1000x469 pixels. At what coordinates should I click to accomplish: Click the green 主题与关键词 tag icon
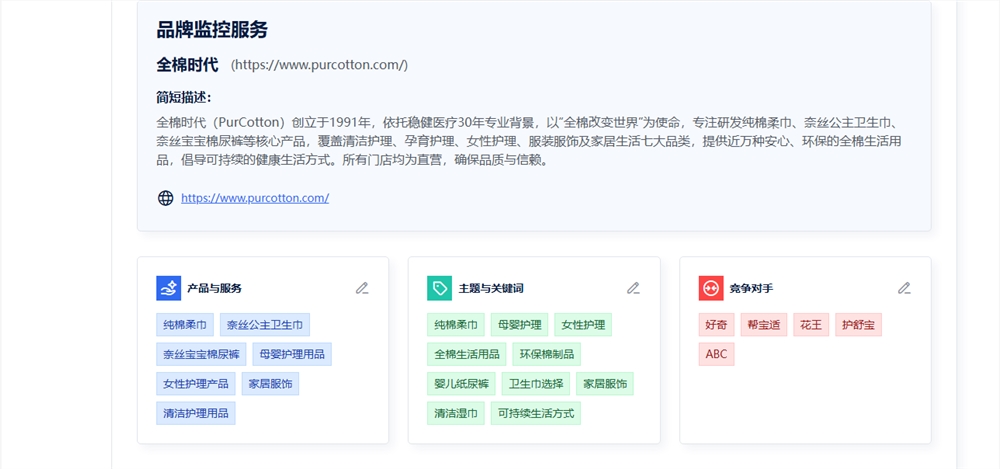[x=439, y=288]
